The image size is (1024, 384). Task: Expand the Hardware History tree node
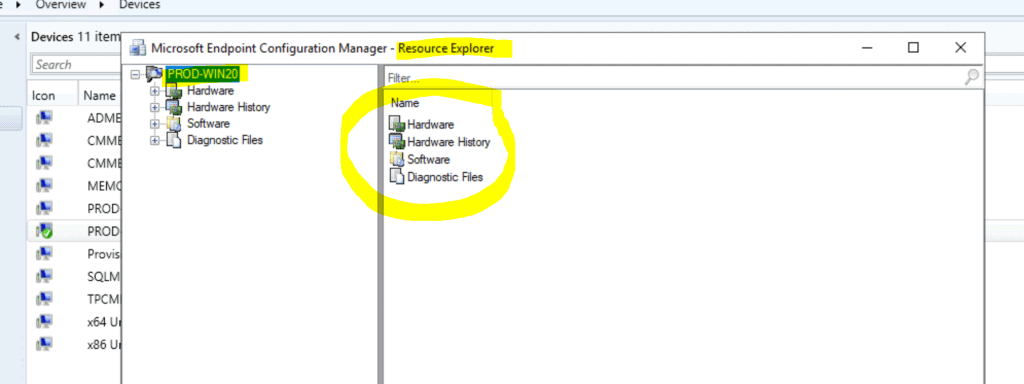click(155, 107)
